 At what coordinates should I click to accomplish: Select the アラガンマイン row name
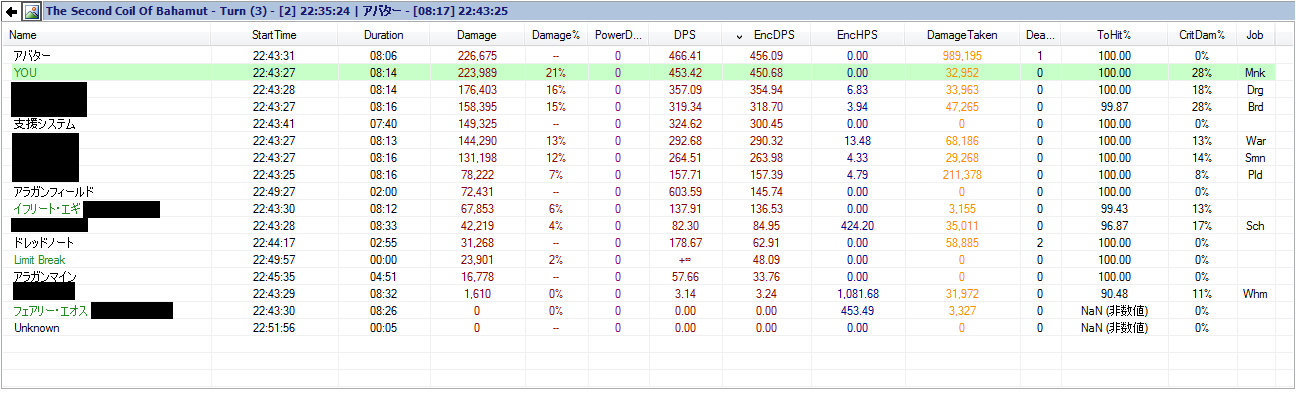45,276
